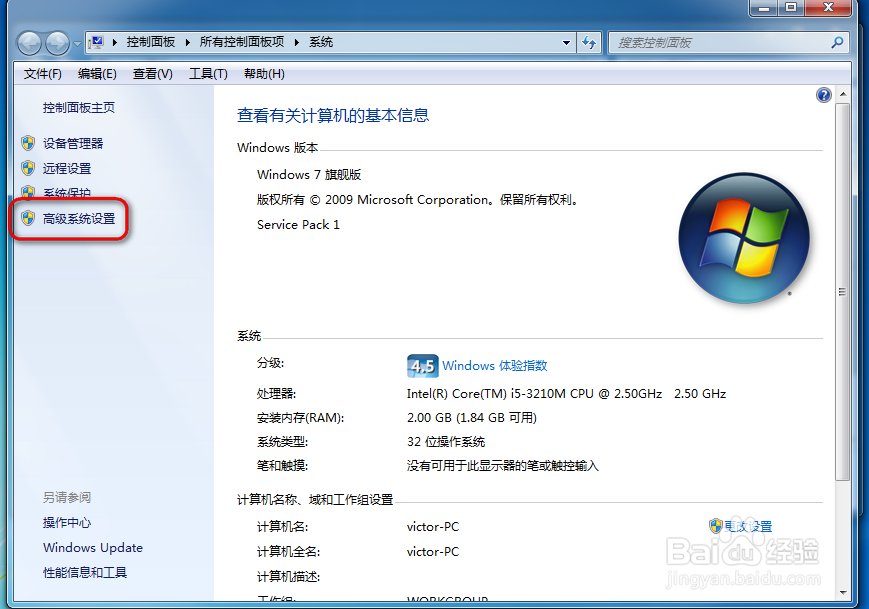Click the 32 位操作系统 value
Image resolution: width=869 pixels, height=609 pixels.
446,442
